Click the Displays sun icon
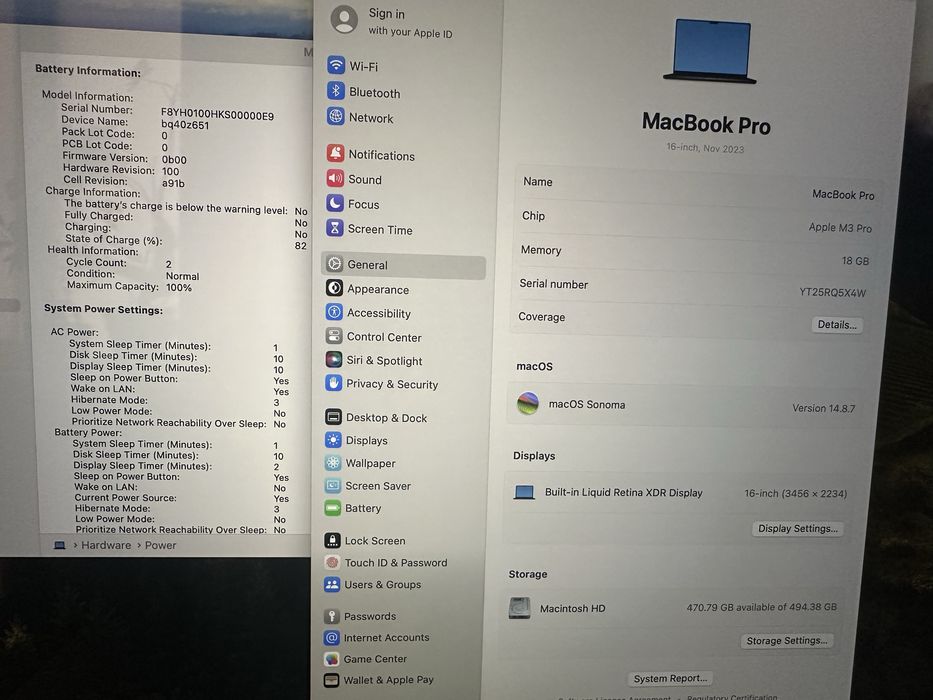933x700 pixels. 333,440
